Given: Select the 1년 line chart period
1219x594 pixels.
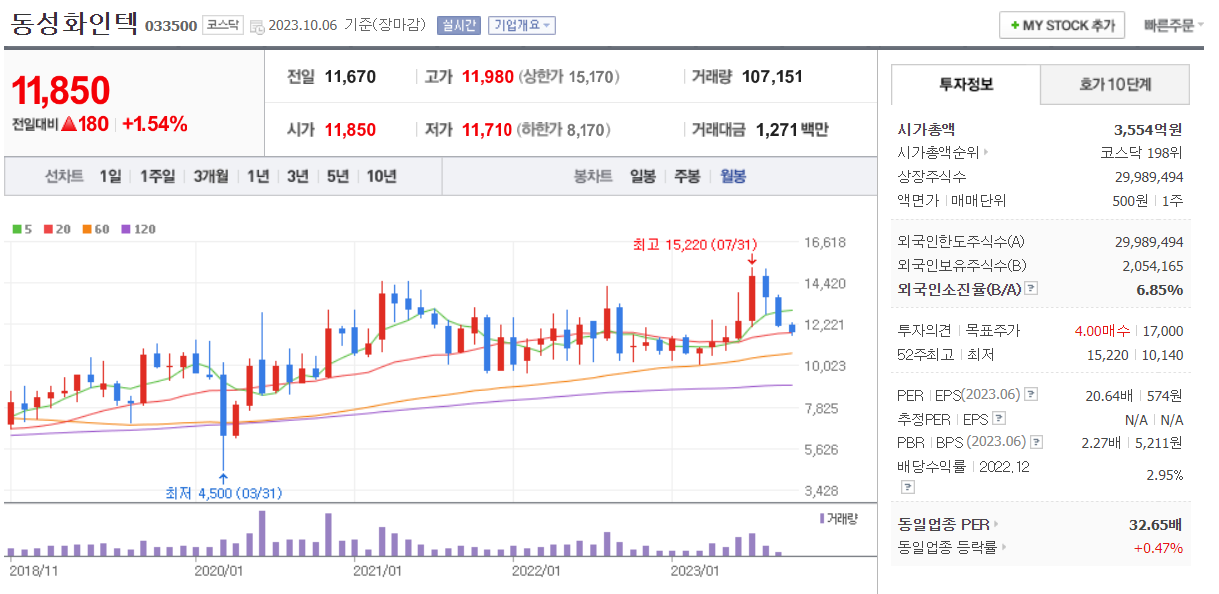Looking at the screenshot, I should point(258,177).
